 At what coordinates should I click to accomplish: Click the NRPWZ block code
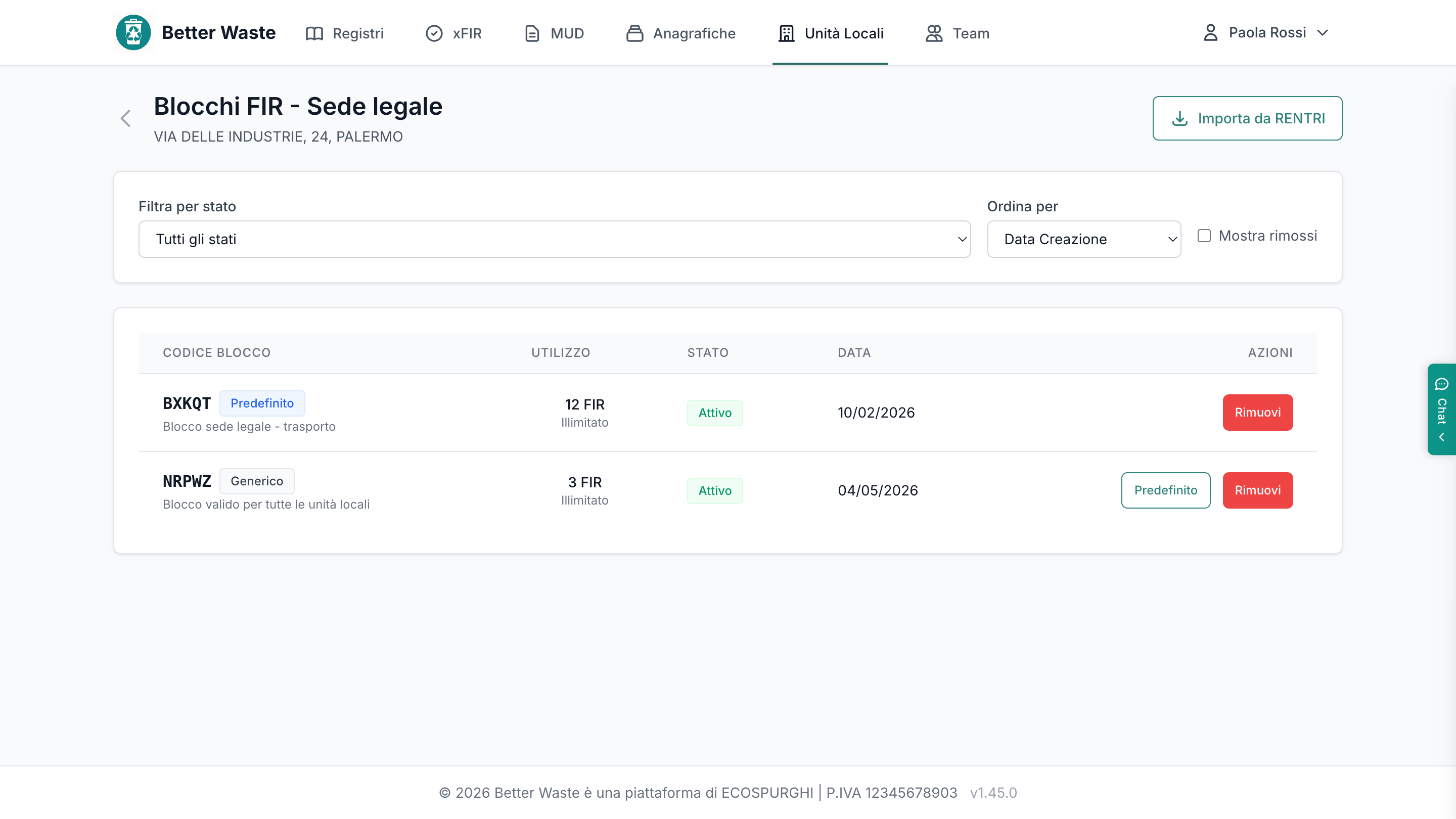(x=187, y=481)
